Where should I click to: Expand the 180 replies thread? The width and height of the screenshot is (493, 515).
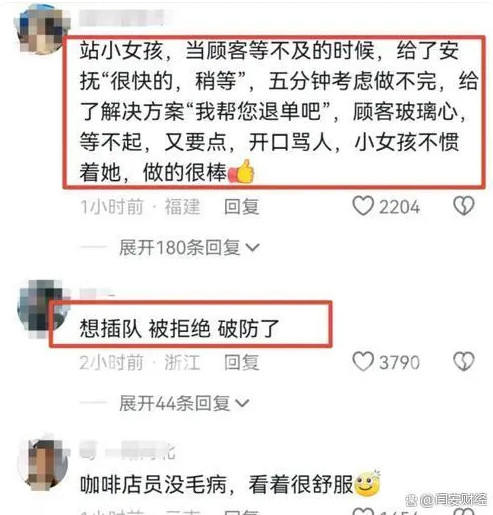[x=189, y=247]
